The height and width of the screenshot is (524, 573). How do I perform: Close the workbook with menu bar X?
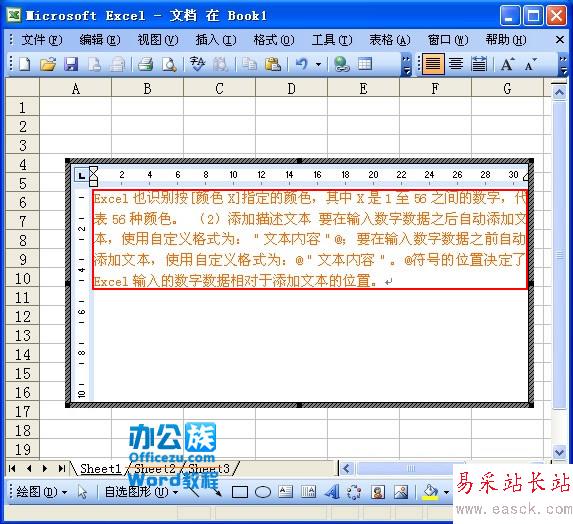pos(559,39)
